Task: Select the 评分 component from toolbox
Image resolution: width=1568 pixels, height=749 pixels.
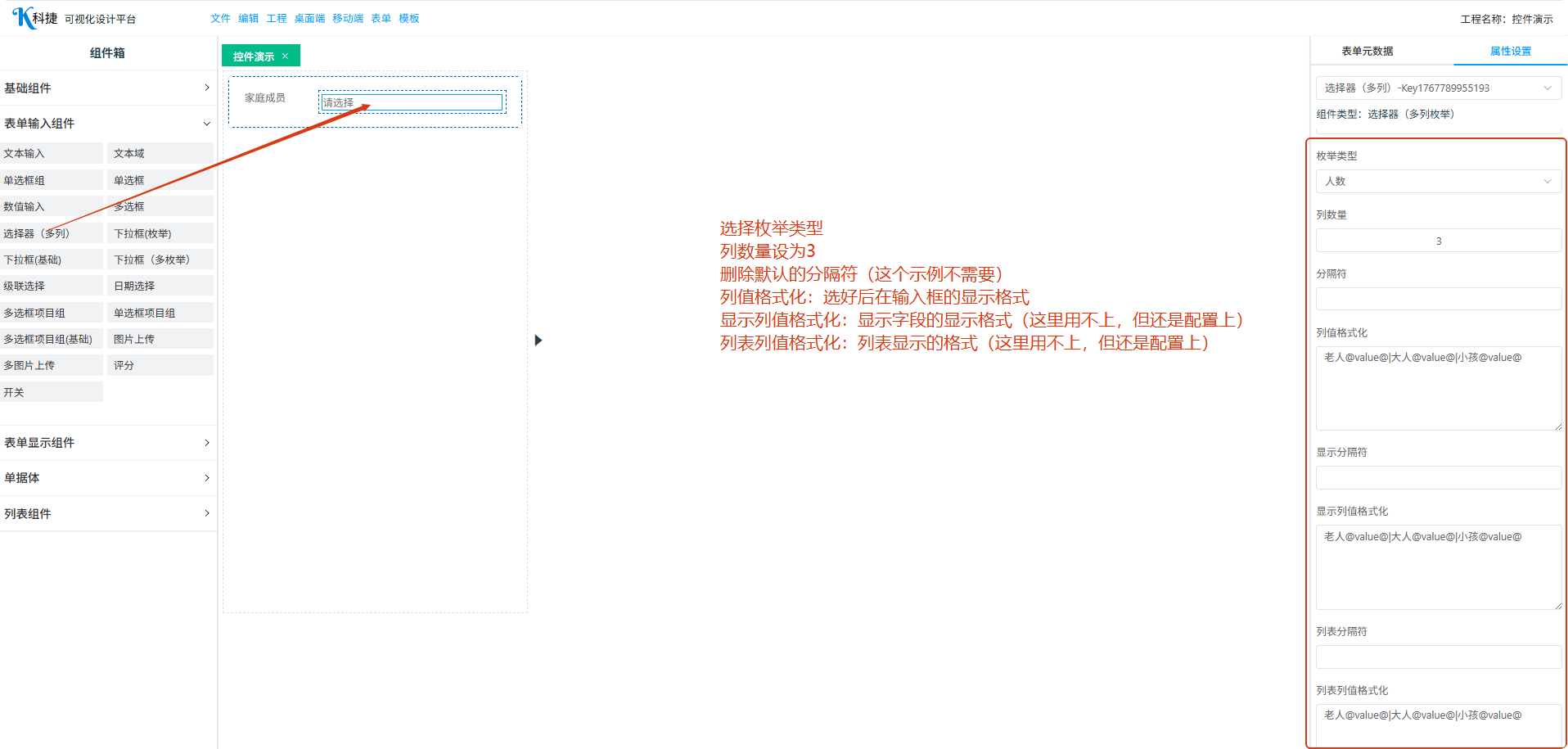Action: point(160,365)
